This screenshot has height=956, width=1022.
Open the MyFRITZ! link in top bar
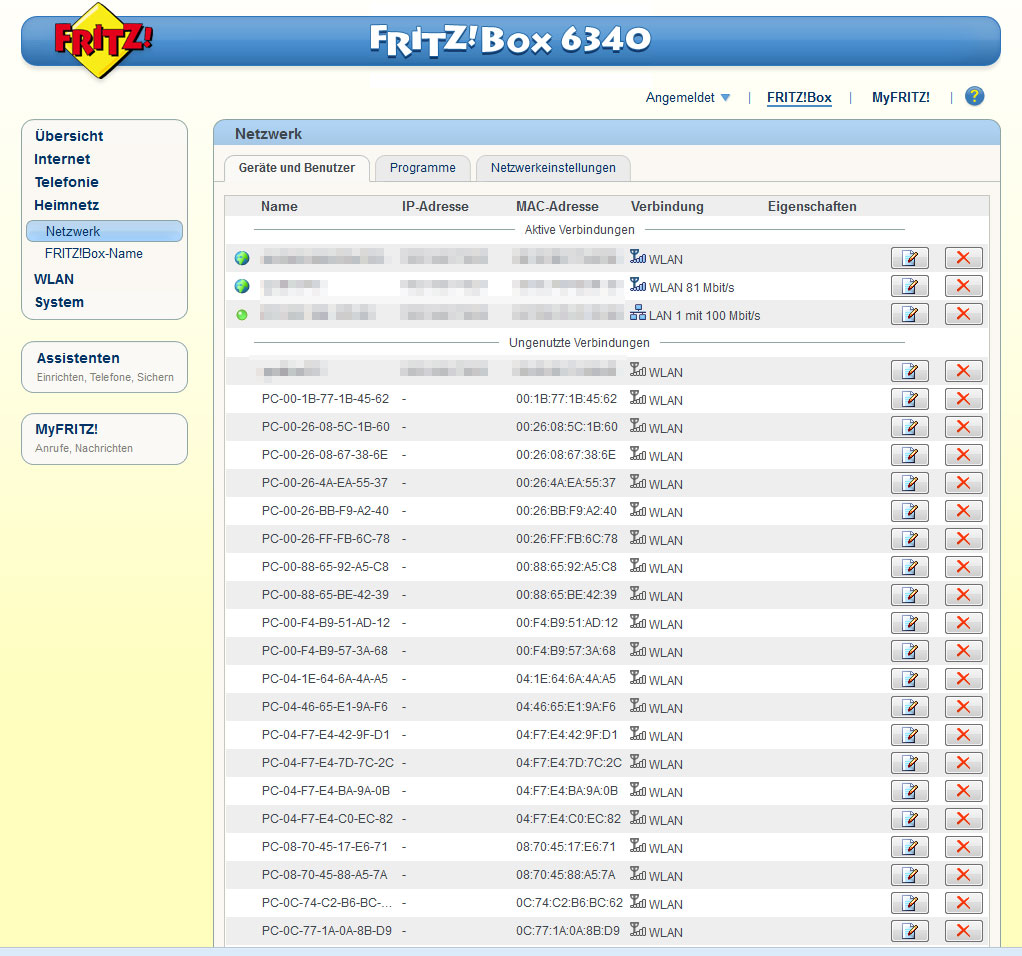[900, 98]
